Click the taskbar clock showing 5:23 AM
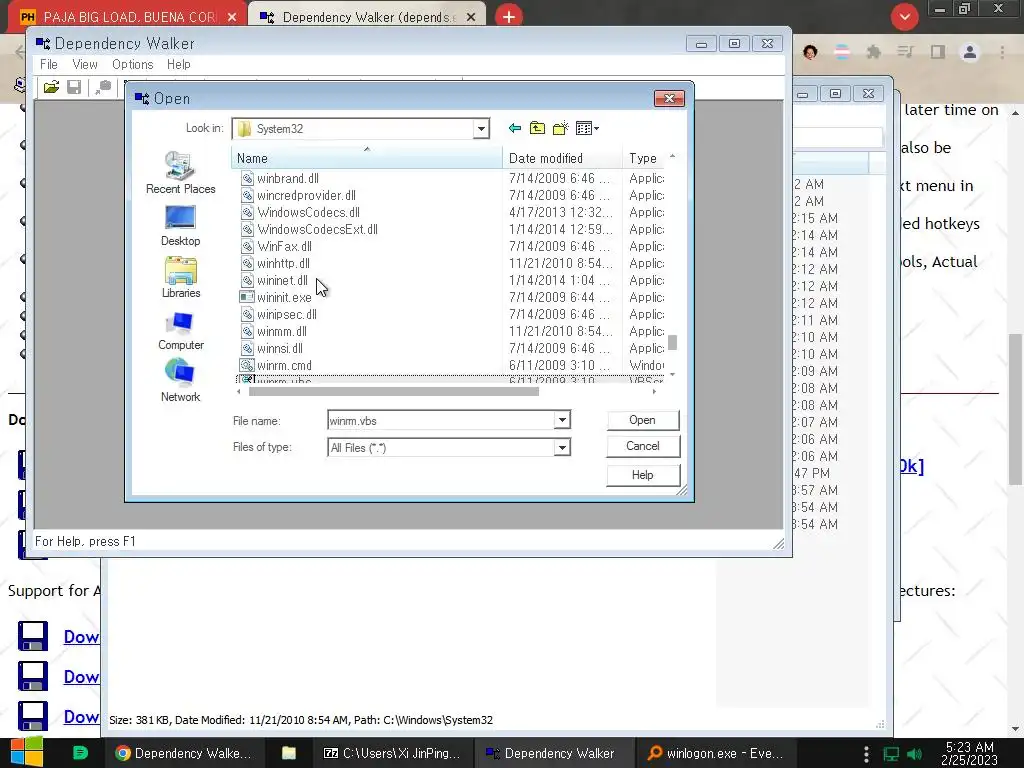 pos(969,753)
